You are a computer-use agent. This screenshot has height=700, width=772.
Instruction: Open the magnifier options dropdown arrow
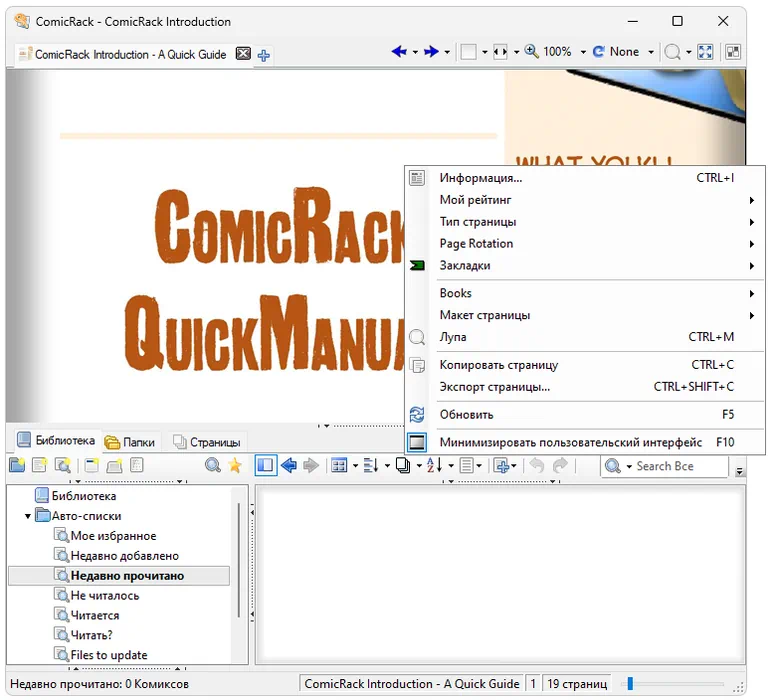(x=688, y=52)
